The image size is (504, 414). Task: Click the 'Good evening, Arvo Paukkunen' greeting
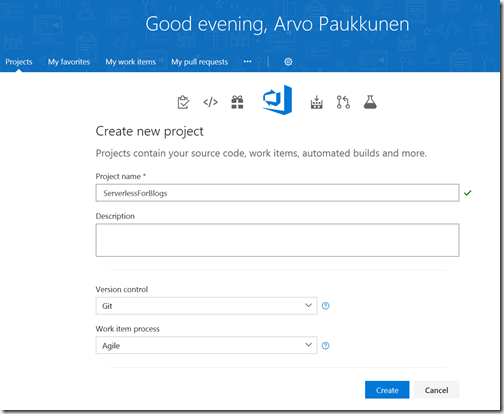tap(277, 24)
